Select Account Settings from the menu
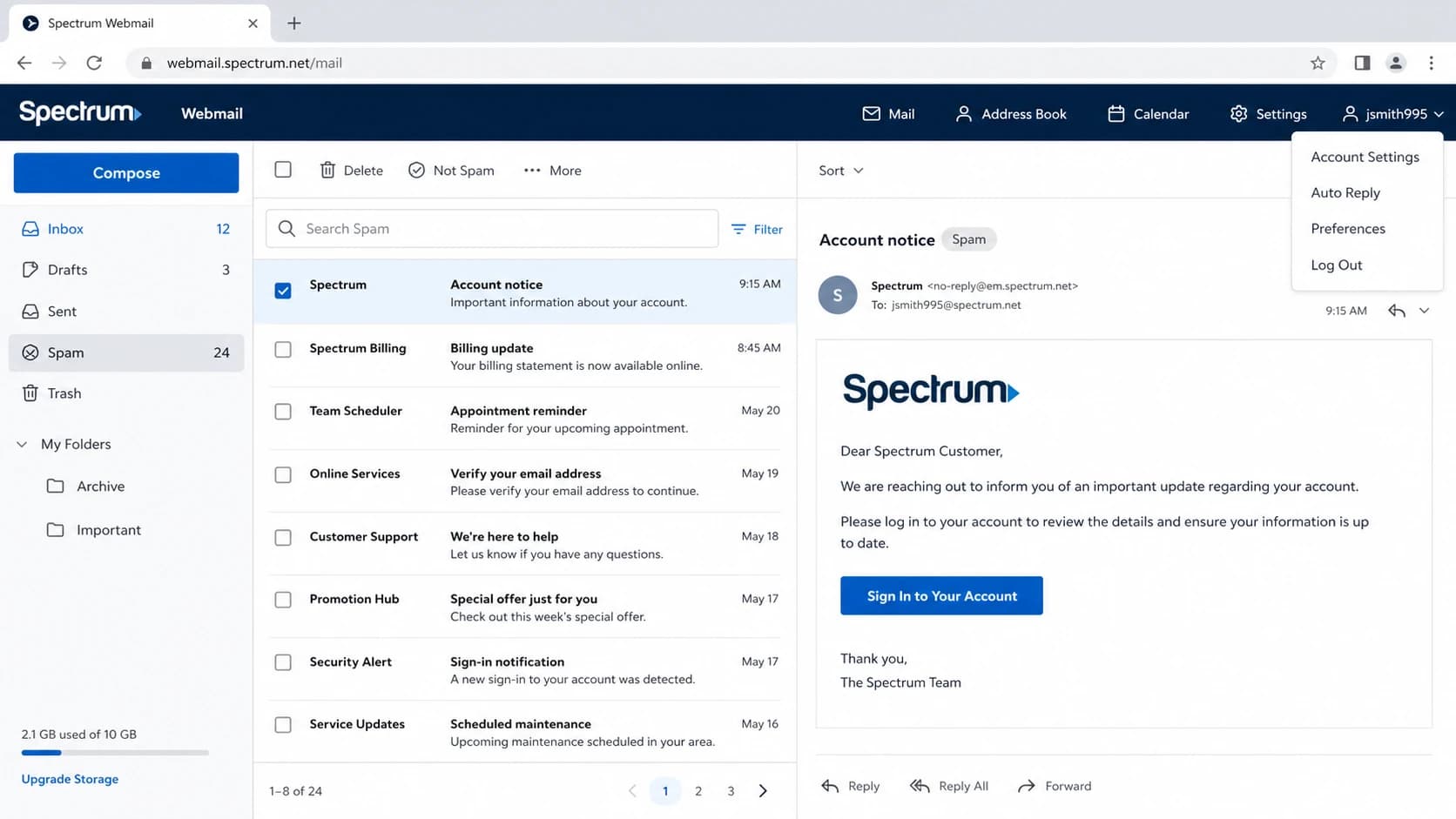The height and width of the screenshot is (819, 1456). [1365, 157]
